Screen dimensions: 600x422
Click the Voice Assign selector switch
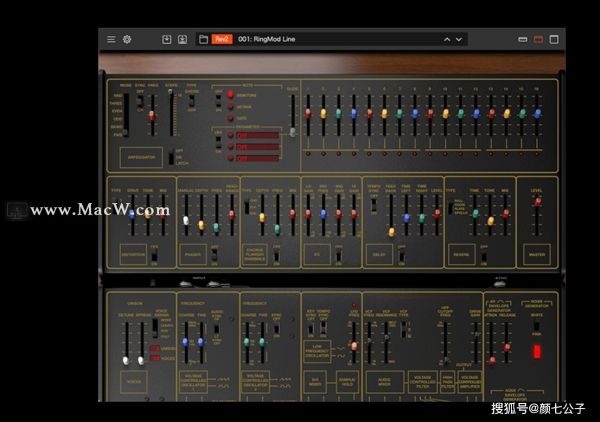[x=155, y=328]
